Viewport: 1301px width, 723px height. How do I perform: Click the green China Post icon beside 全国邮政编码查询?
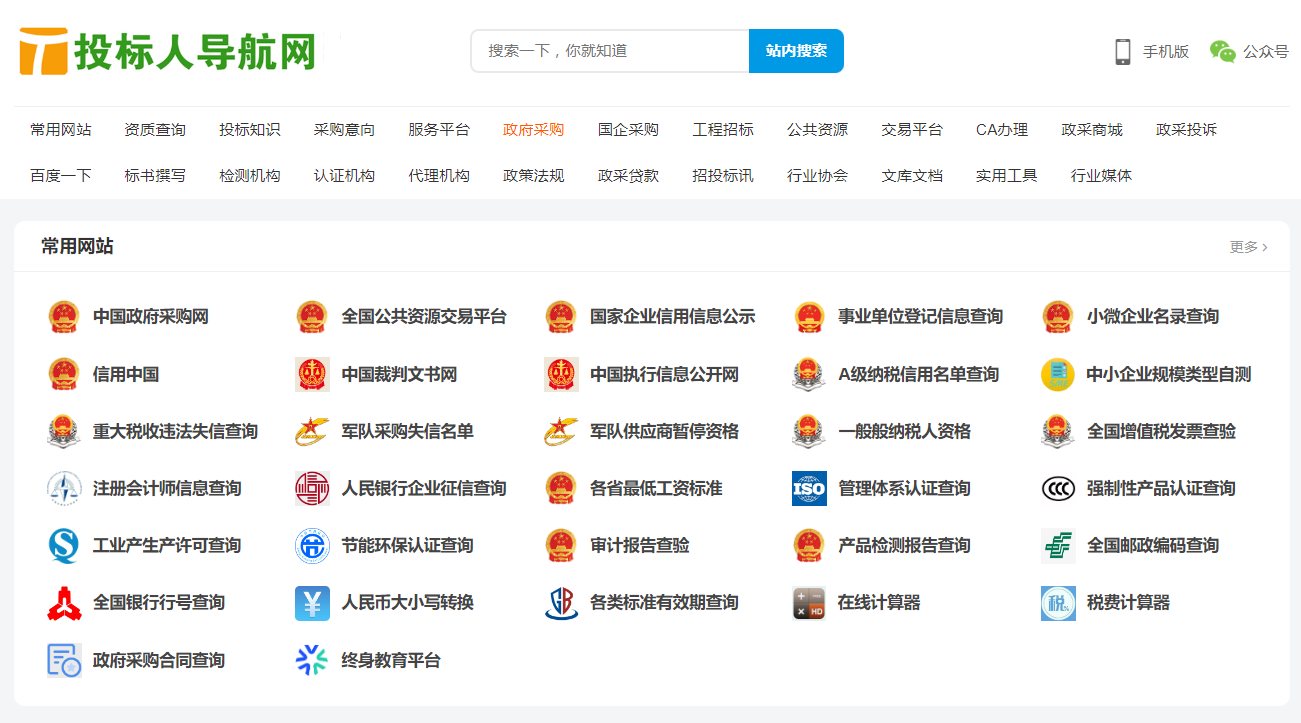pos(1058,545)
